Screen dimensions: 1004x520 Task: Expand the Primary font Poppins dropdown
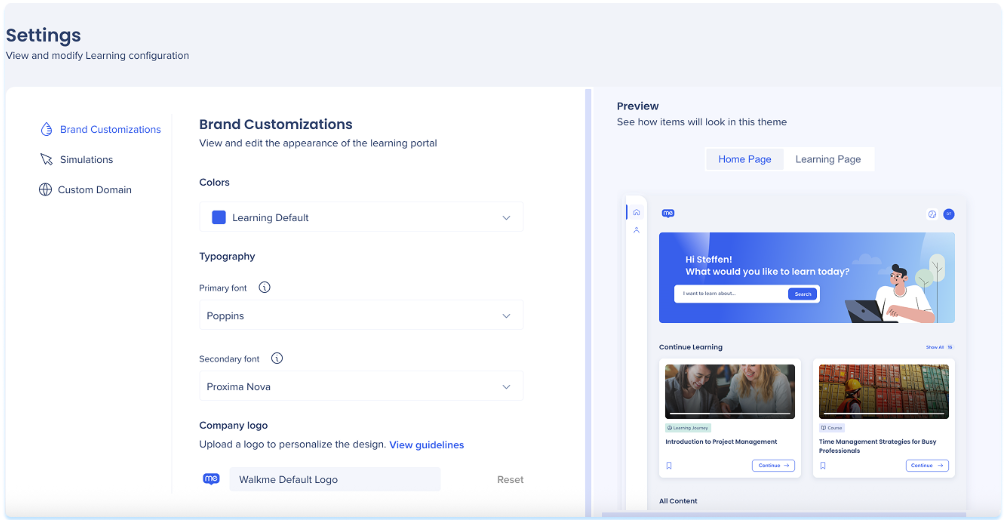pyautogui.click(x=361, y=316)
